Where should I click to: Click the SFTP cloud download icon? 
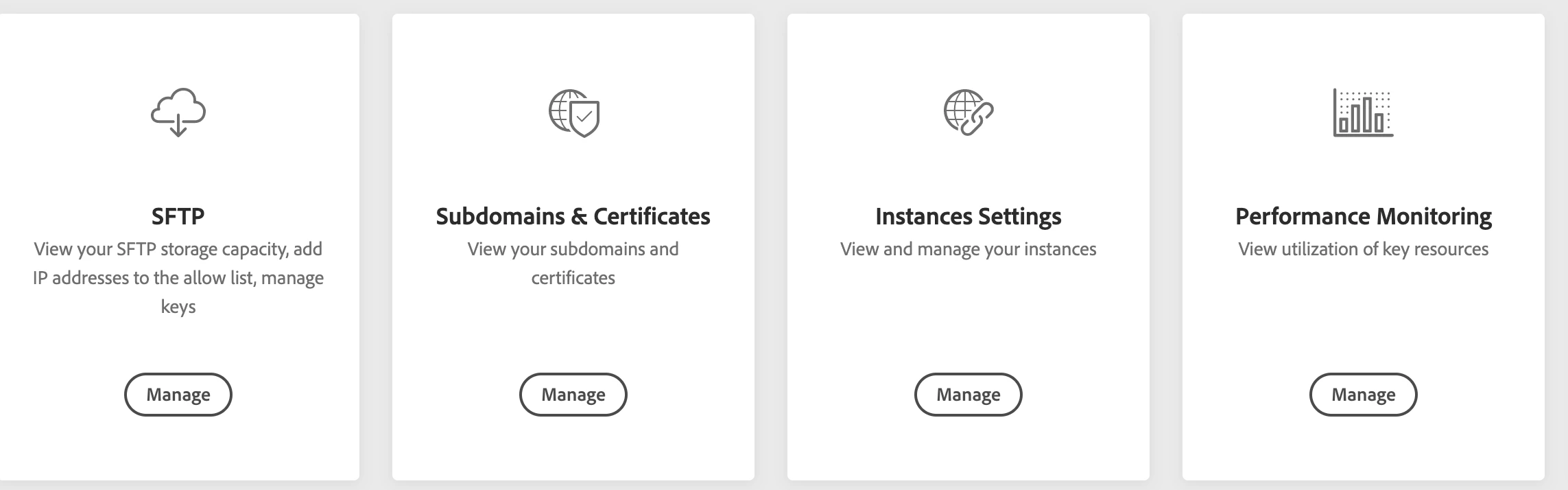tap(178, 113)
